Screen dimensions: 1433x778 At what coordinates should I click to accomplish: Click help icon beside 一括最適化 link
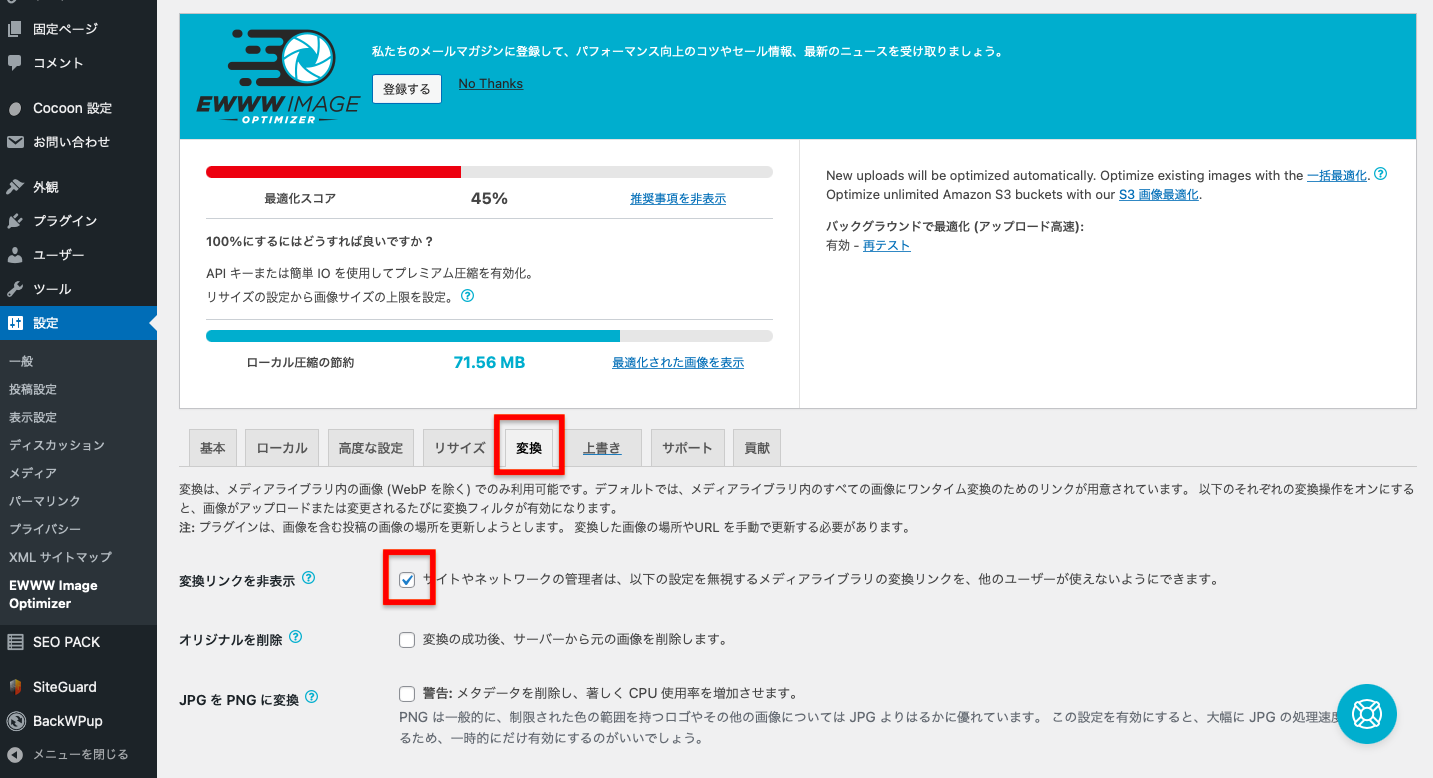[x=1380, y=174]
